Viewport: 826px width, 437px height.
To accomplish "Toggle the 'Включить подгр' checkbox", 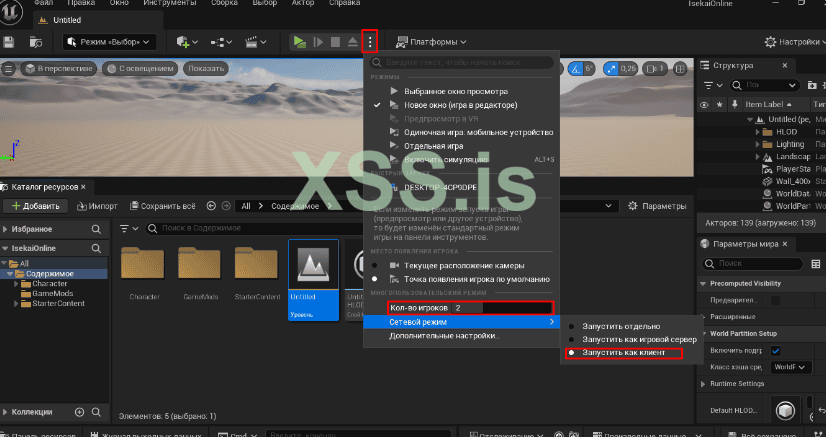I will point(775,349).
